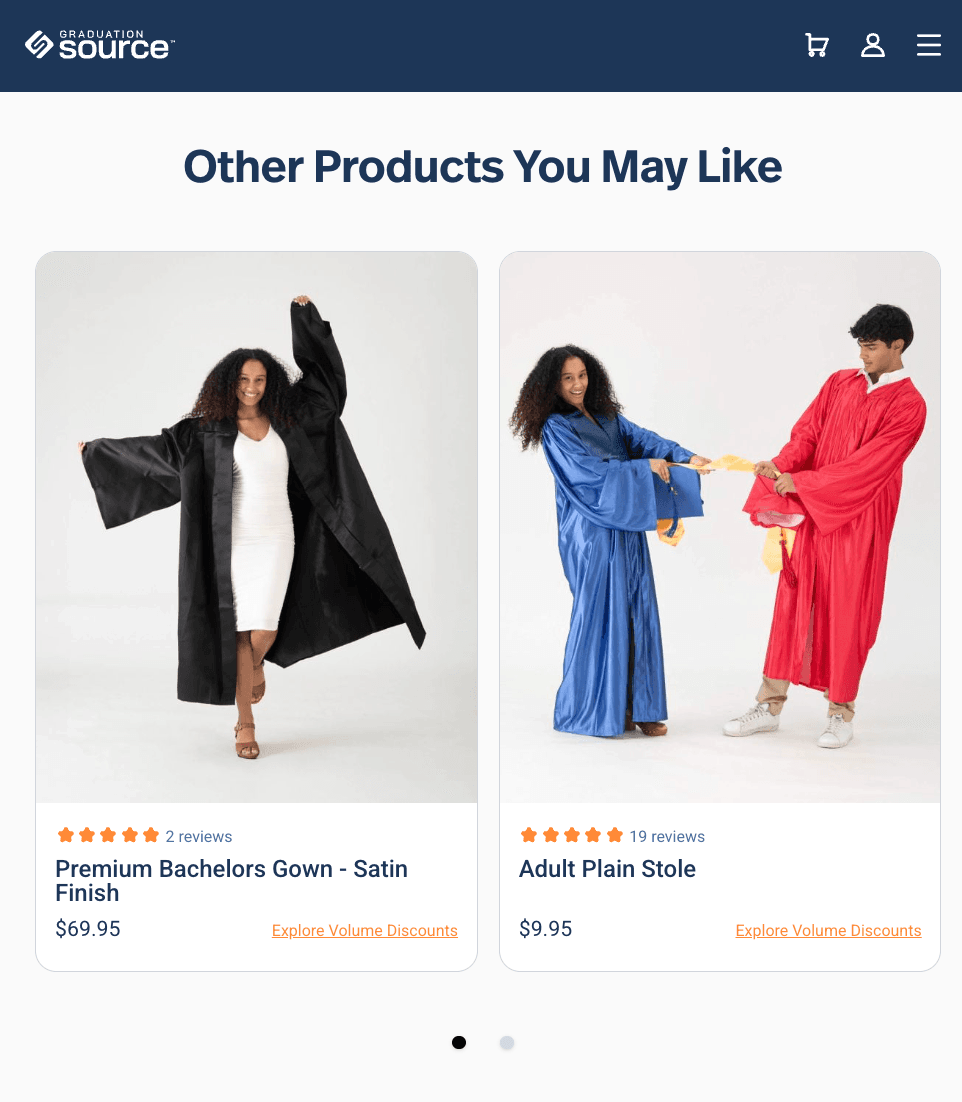The image size is (962, 1102).
Task: Open the hamburger menu
Action: click(x=928, y=45)
